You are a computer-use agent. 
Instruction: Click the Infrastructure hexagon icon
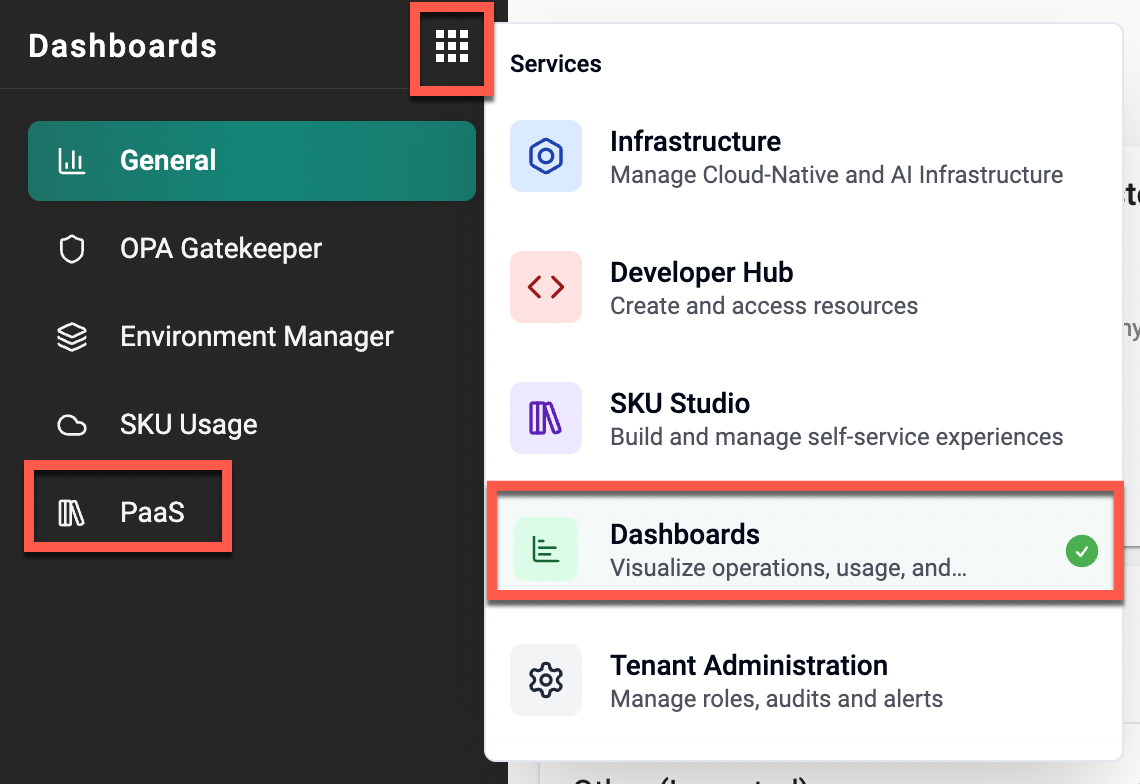[545, 156]
